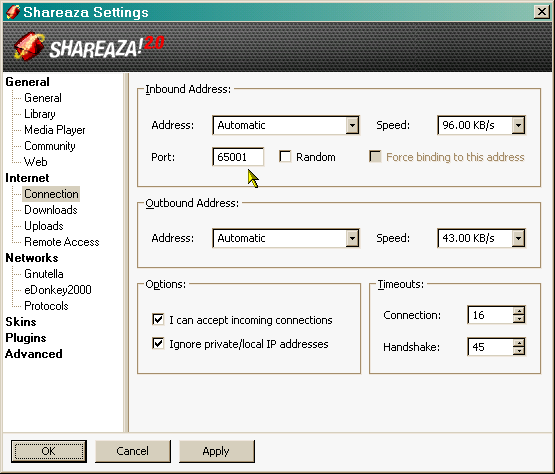
Task: Uncheck Ignore private/local IP addresses
Action: point(158,343)
